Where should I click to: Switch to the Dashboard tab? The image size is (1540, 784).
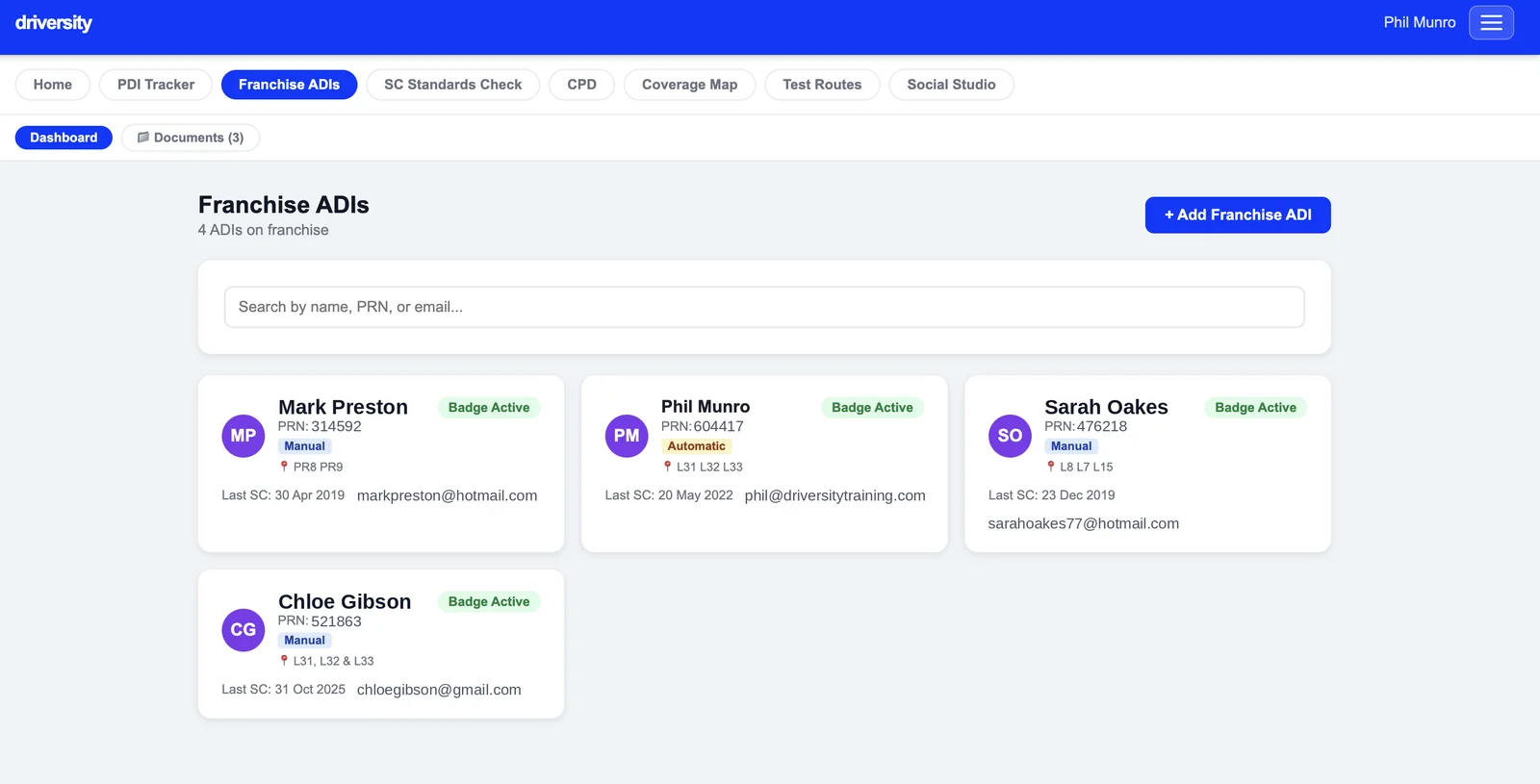pos(64,138)
